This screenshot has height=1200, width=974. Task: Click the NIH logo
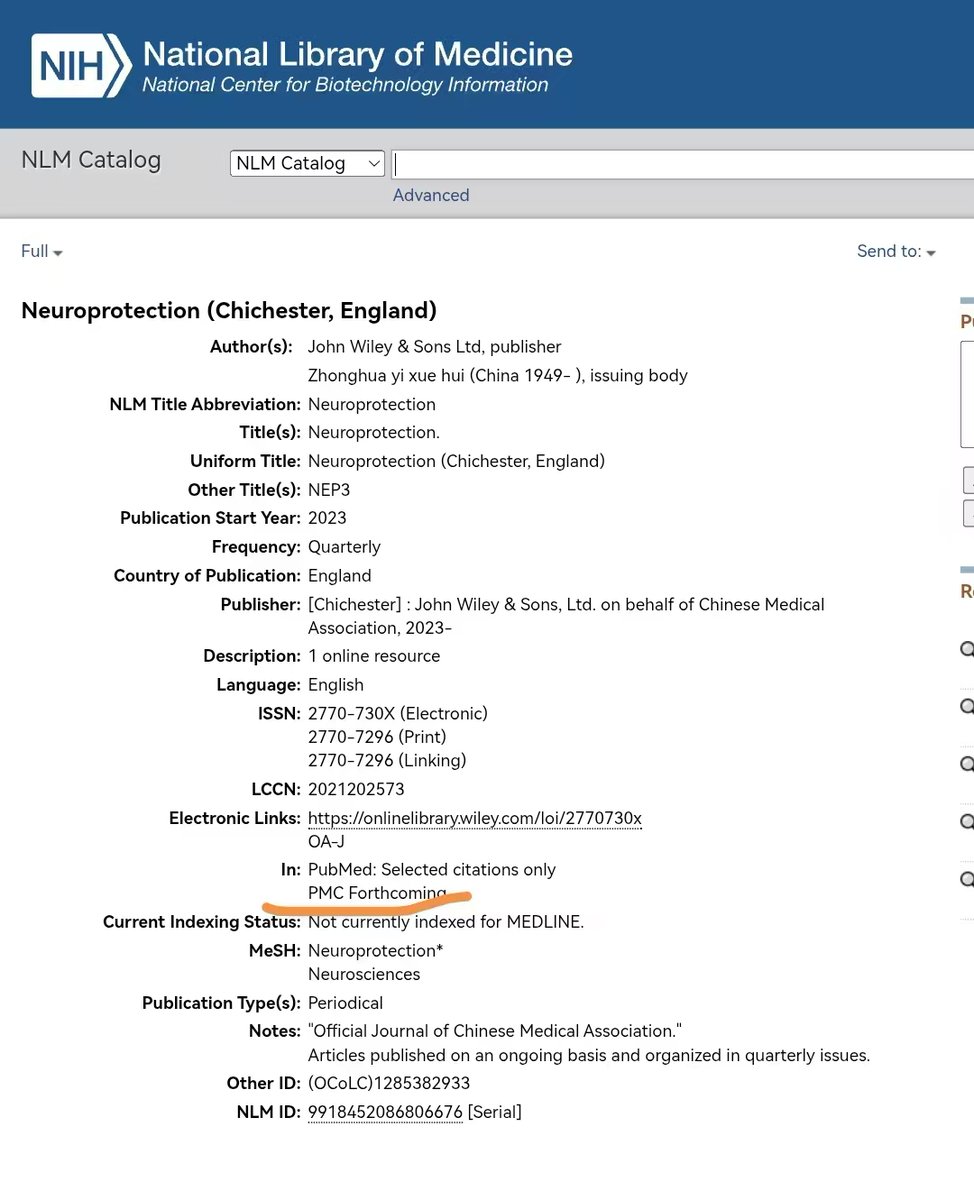click(x=81, y=66)
